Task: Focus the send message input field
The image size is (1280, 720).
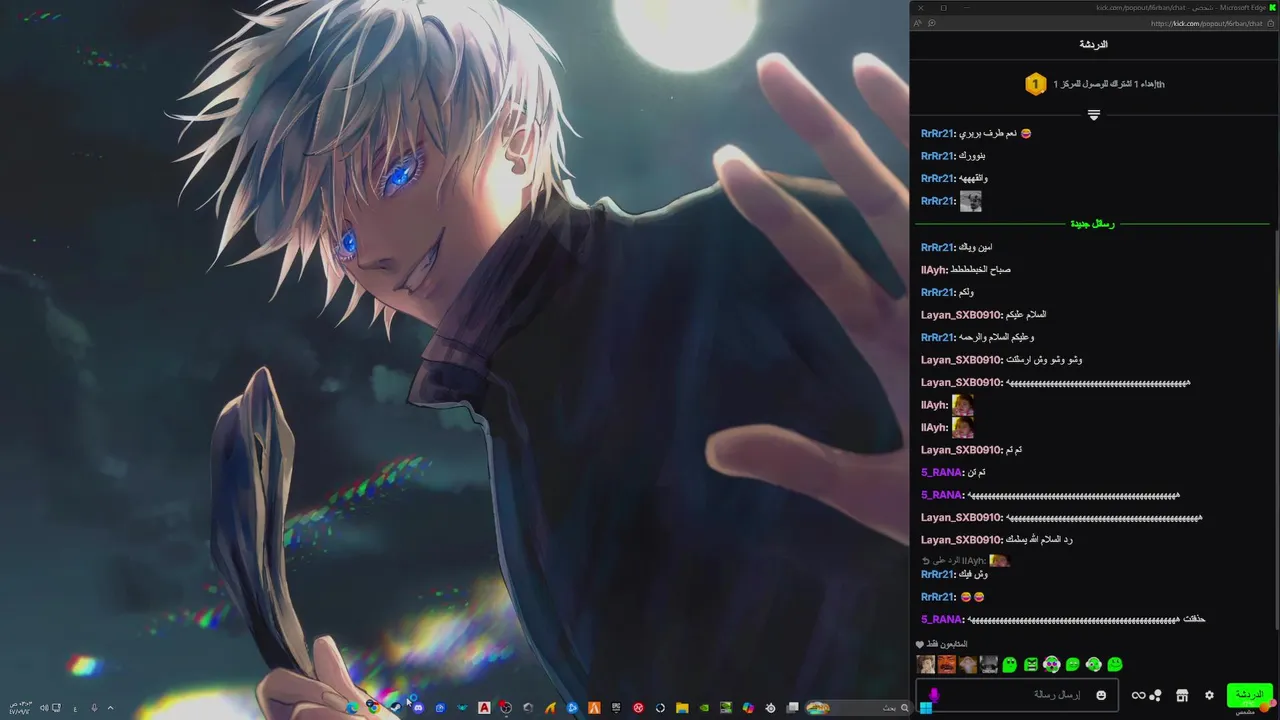Action: pyautogui.click(x=1017, y=695)
